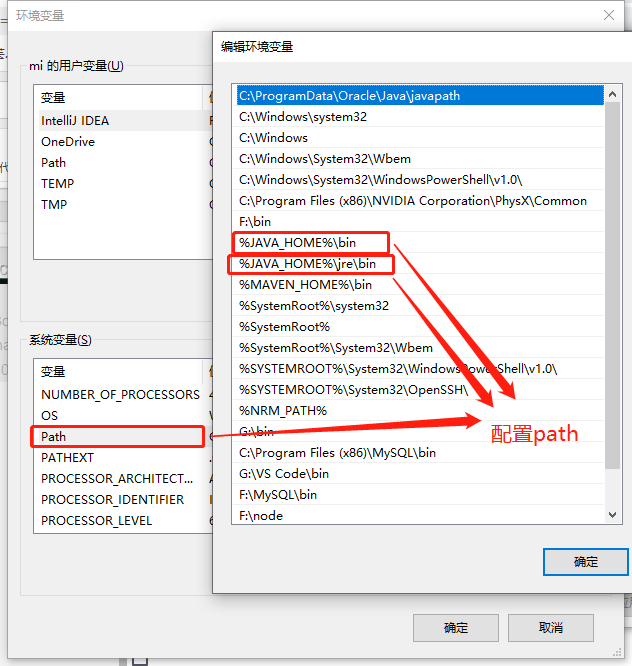Image resolution: width=632 pixels, height=666 pixels.
Task: Select the C:\Windows\system32 entry
Action: 420,116
